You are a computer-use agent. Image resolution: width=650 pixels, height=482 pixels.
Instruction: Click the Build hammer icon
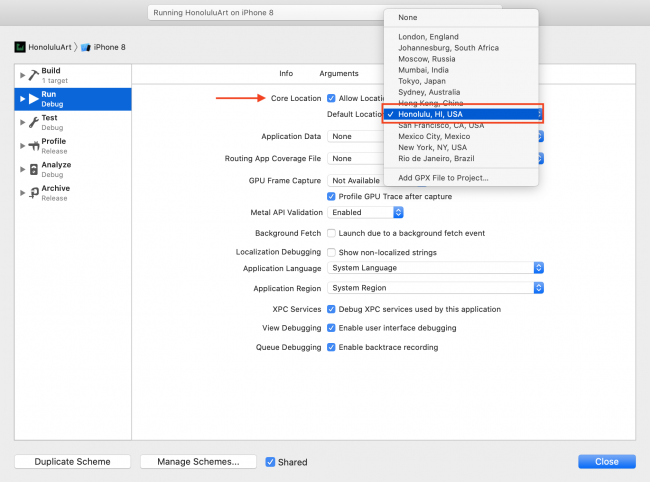34,75
